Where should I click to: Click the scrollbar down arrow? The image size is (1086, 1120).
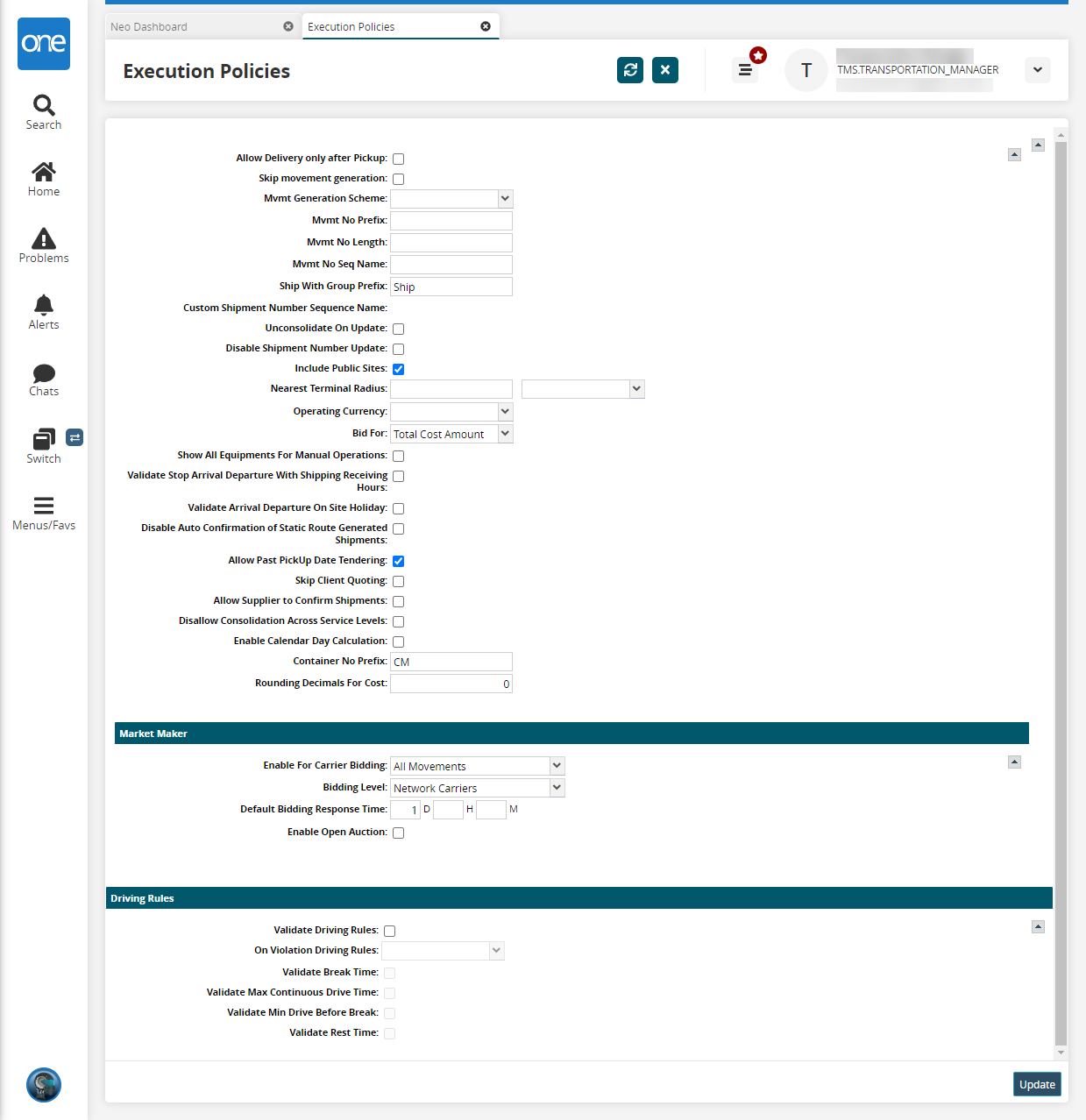pyautogui.click(x=1061, y=1053)
